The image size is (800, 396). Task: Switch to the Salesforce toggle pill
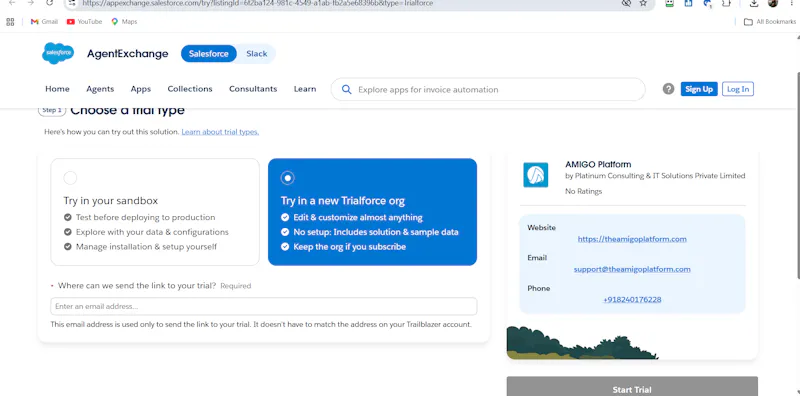tap(209, 54)
